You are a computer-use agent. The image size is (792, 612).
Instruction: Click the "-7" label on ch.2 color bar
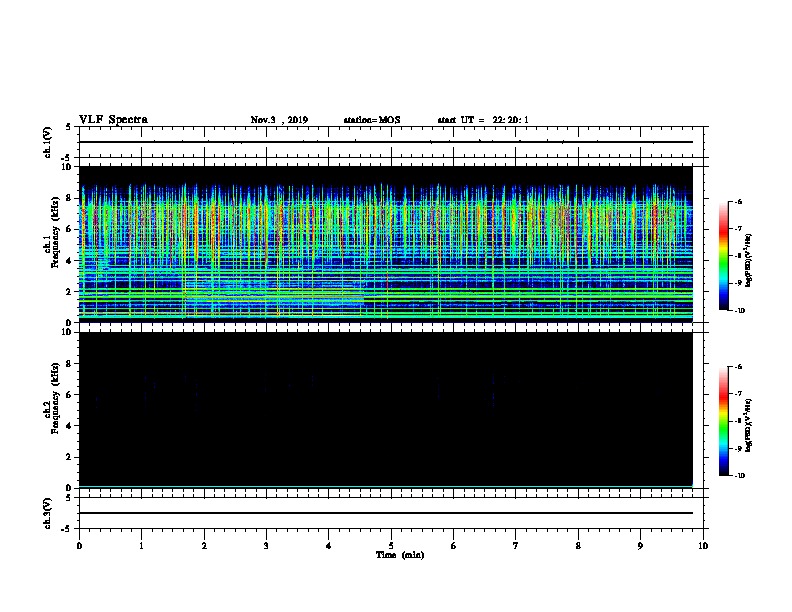[738, 394]
